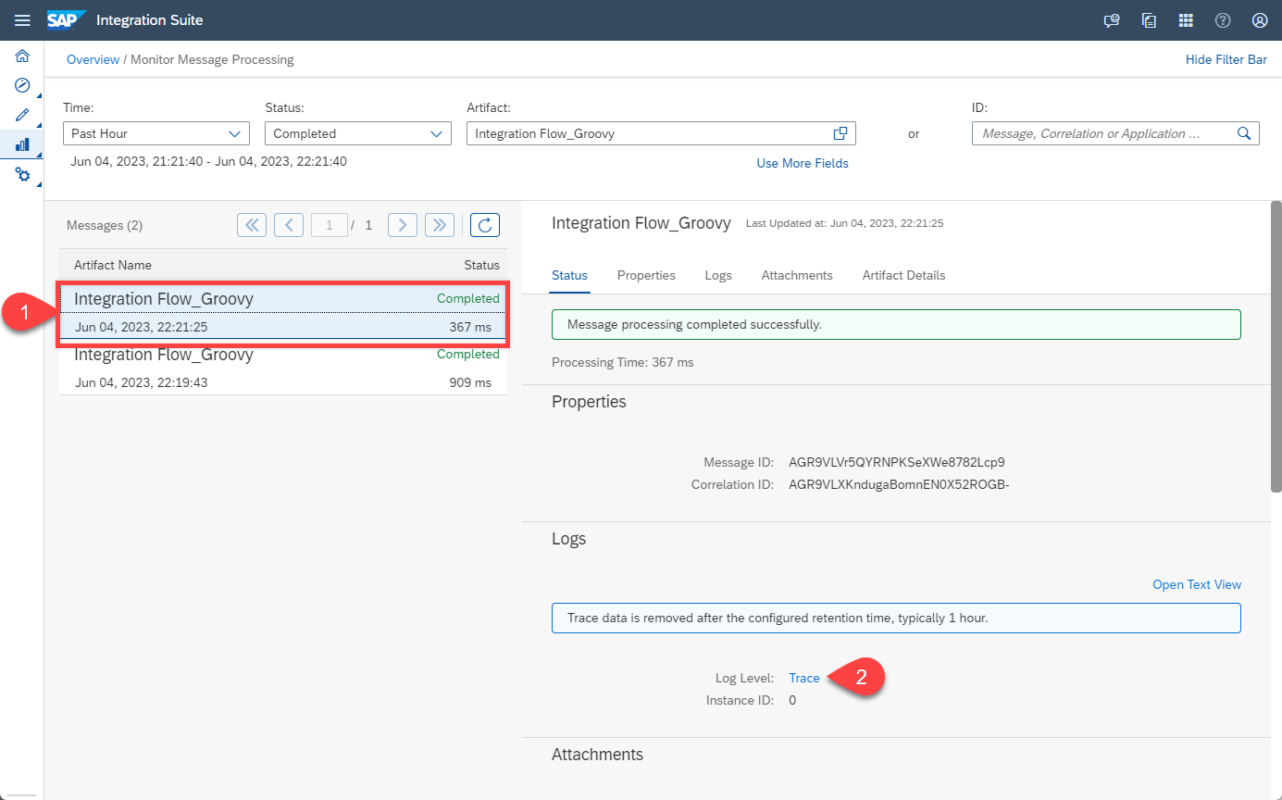Switch to the Attachments tab

coord(797,275)
